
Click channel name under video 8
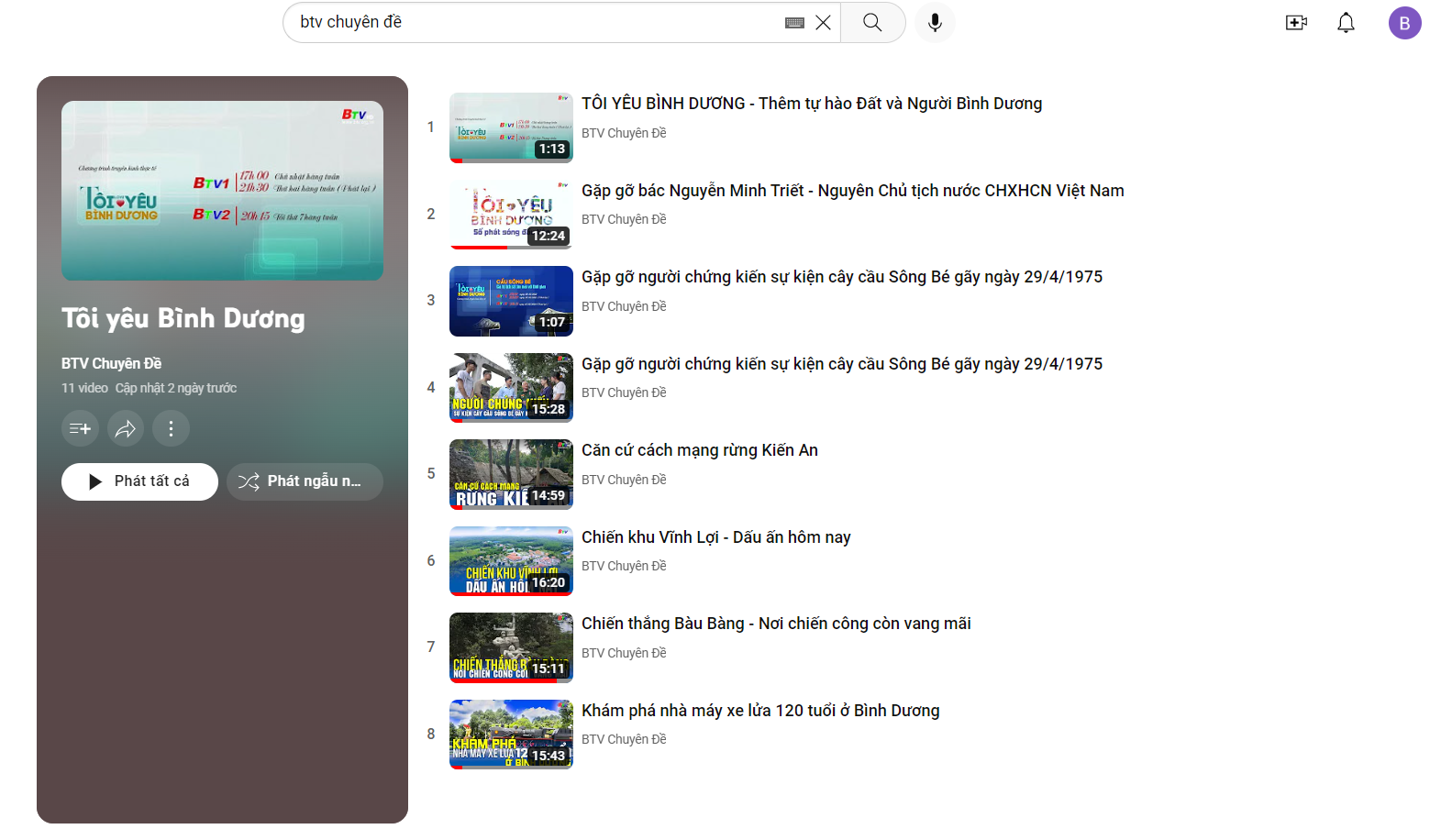(x=624, y=739)
